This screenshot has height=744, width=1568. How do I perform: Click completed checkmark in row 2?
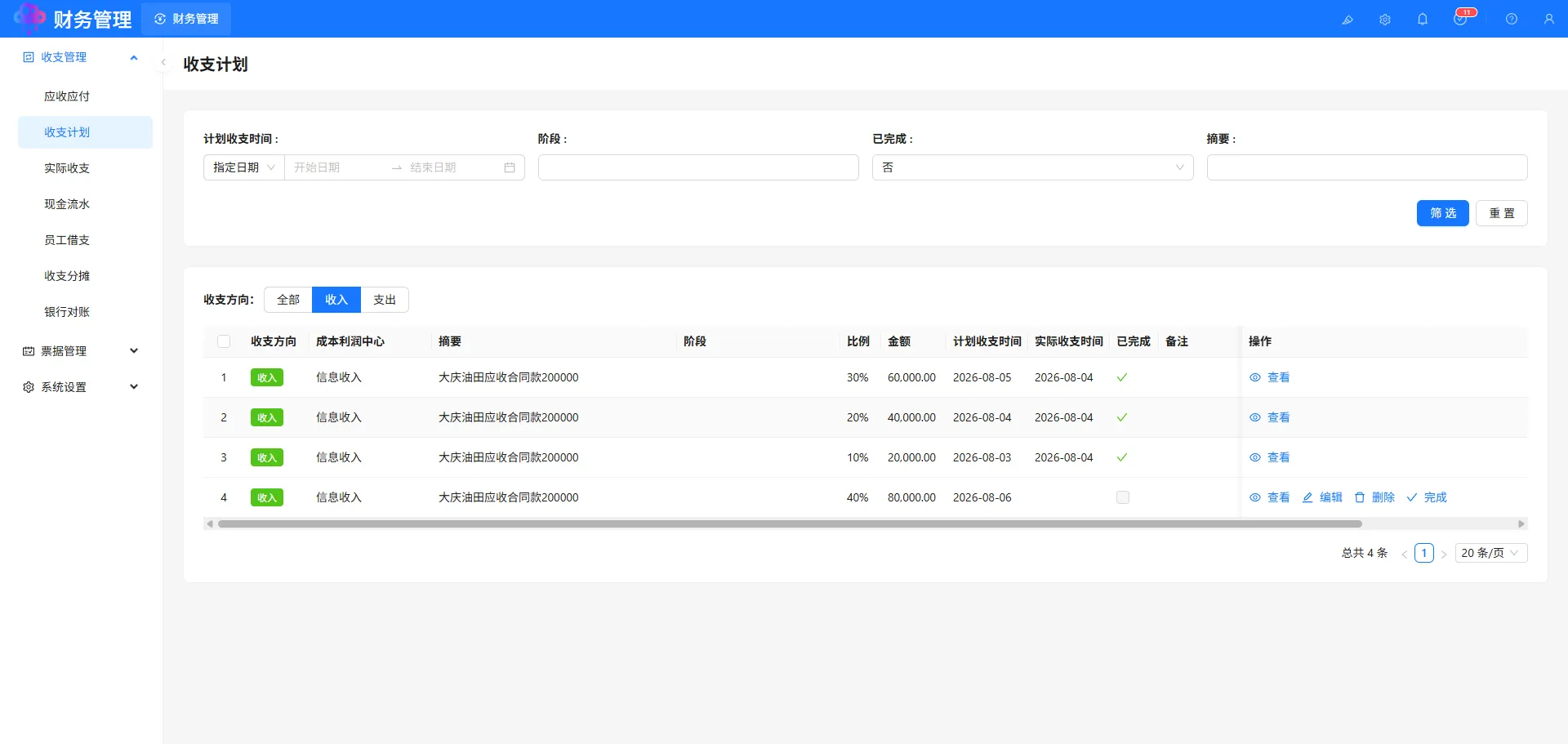coord(1122,417)
